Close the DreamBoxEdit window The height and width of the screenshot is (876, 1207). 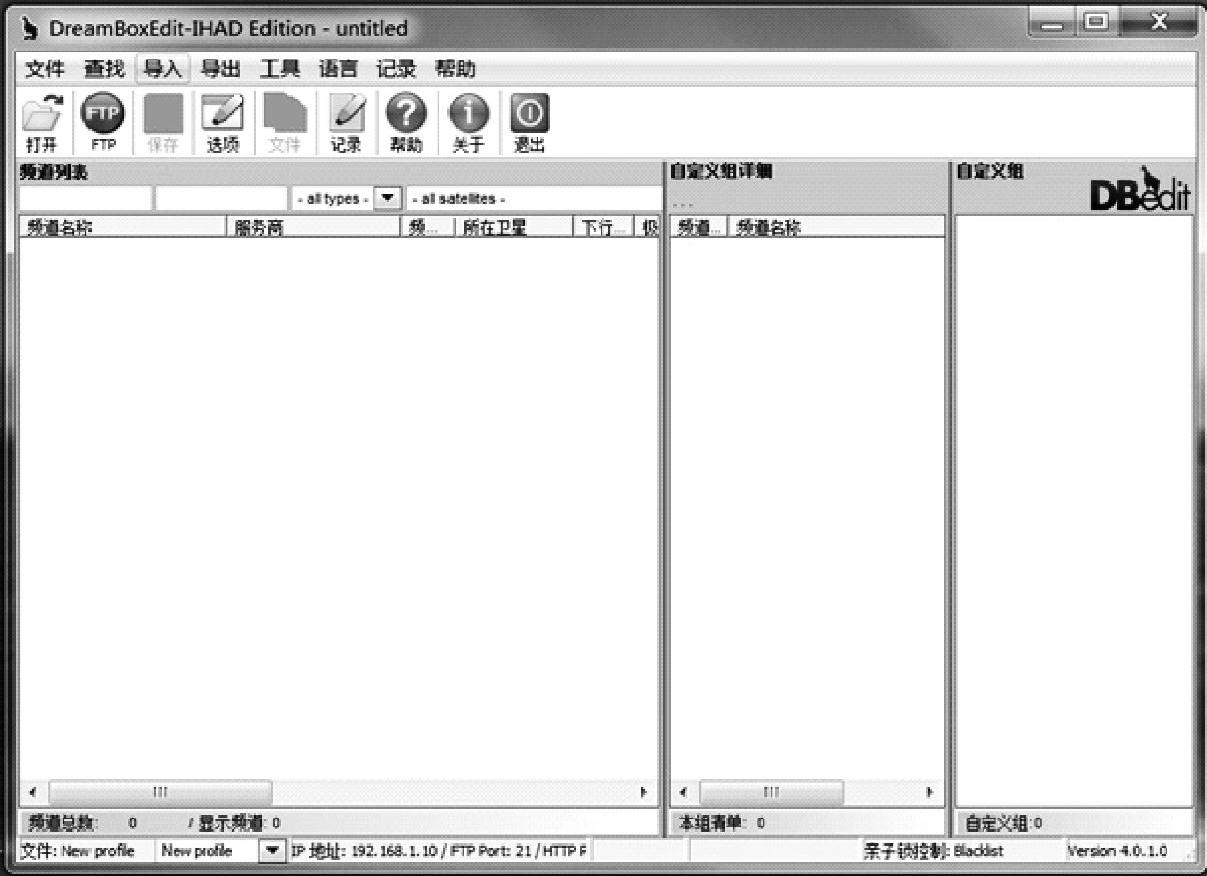(1158, 22)
